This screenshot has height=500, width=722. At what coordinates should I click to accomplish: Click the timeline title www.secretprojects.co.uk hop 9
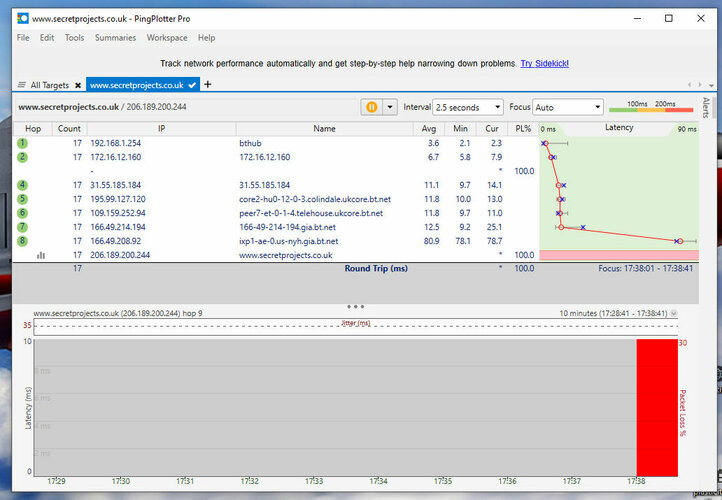click(x=118, y=314)
